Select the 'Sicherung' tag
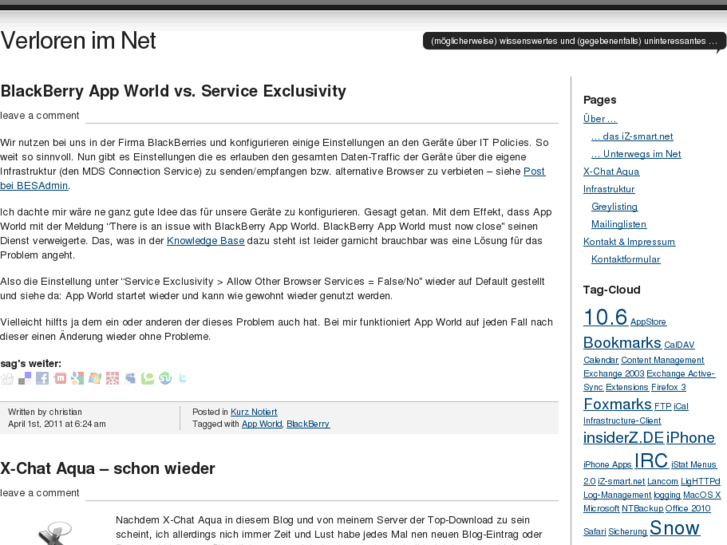Screen dimensions: 727x545 tap(628, 532)
